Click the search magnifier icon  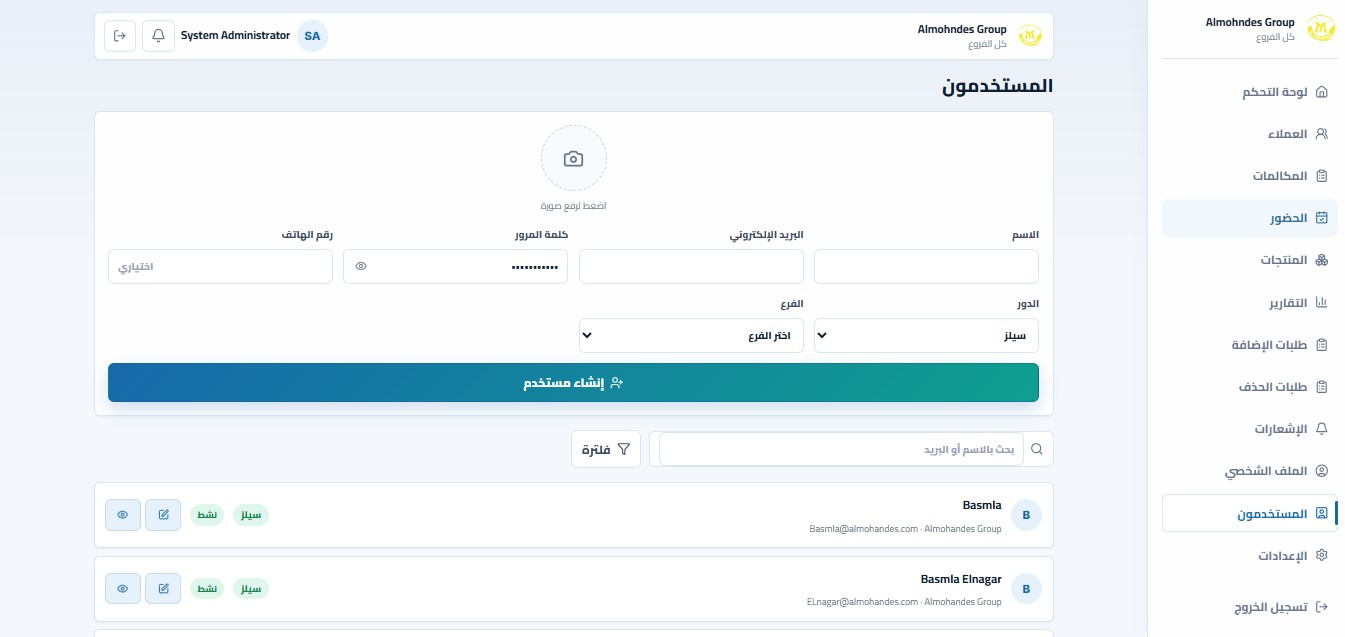(x=1036, y=450)
